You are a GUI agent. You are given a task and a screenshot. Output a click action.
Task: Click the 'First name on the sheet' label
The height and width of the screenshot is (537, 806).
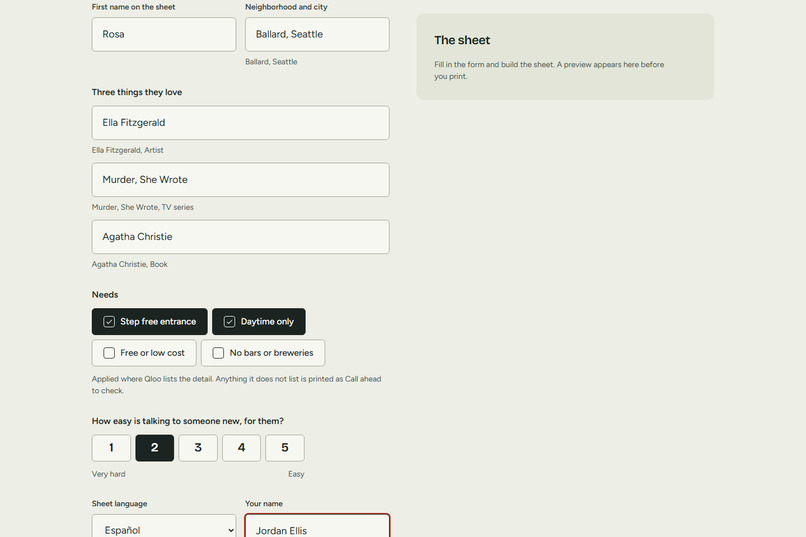(133, 7)
